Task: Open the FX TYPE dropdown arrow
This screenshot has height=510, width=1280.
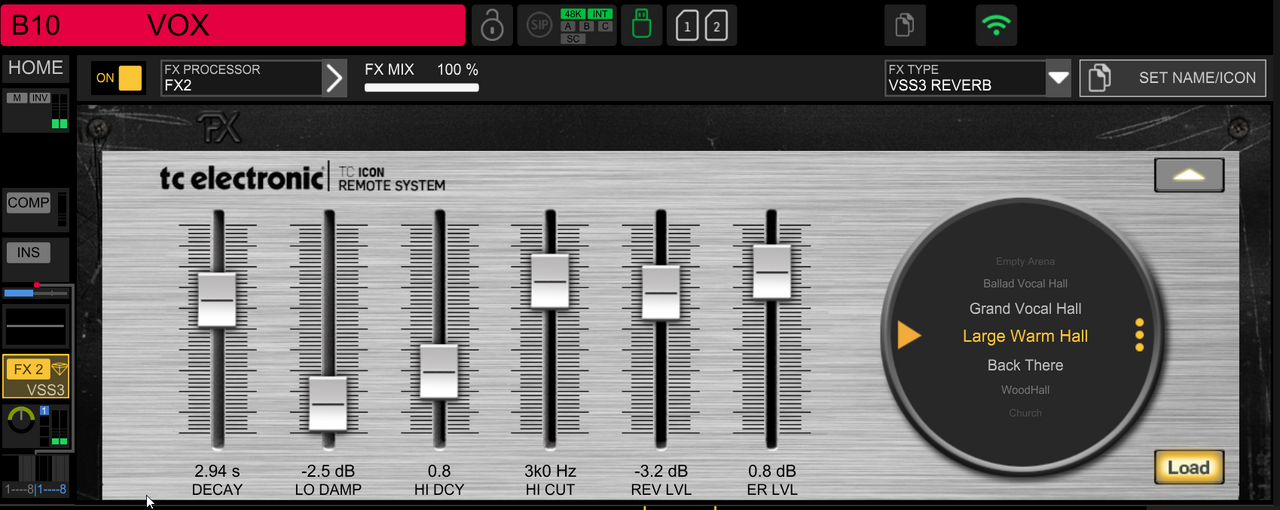Action: coord(1059,78)
